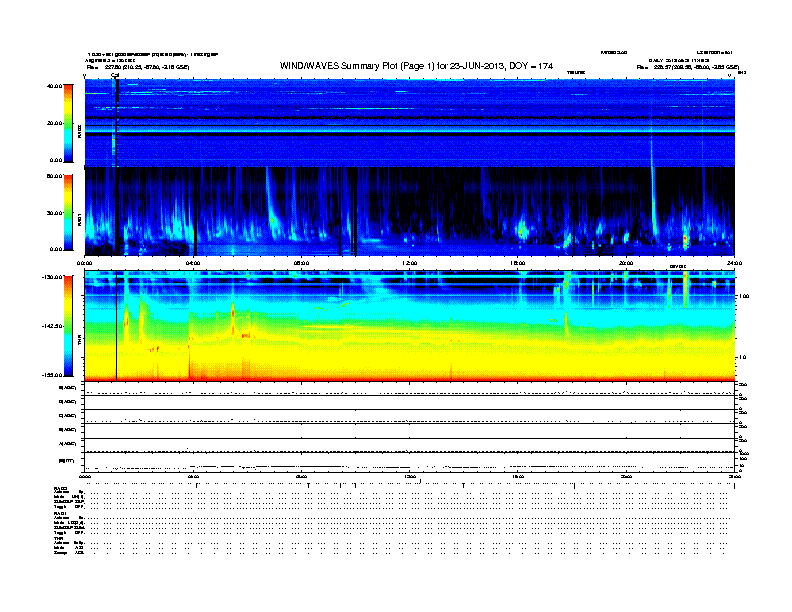Click the 20.00 label on RAD2 scale

(x=54, y=123)
